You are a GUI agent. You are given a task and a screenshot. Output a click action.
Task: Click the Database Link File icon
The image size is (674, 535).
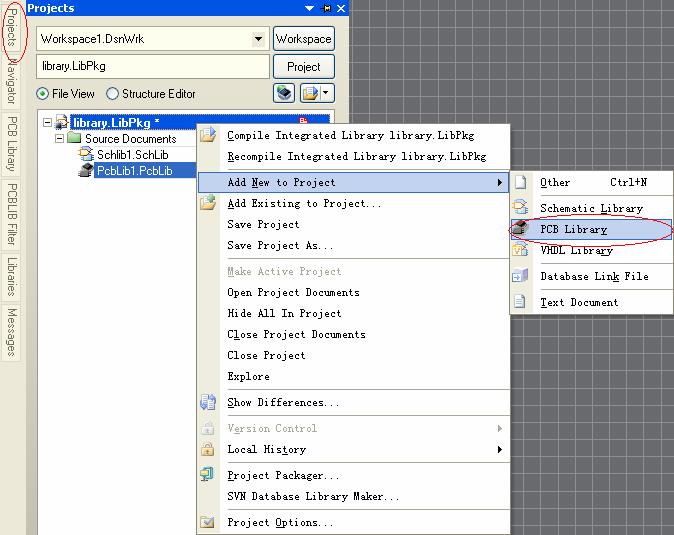[x=520, y=275]
